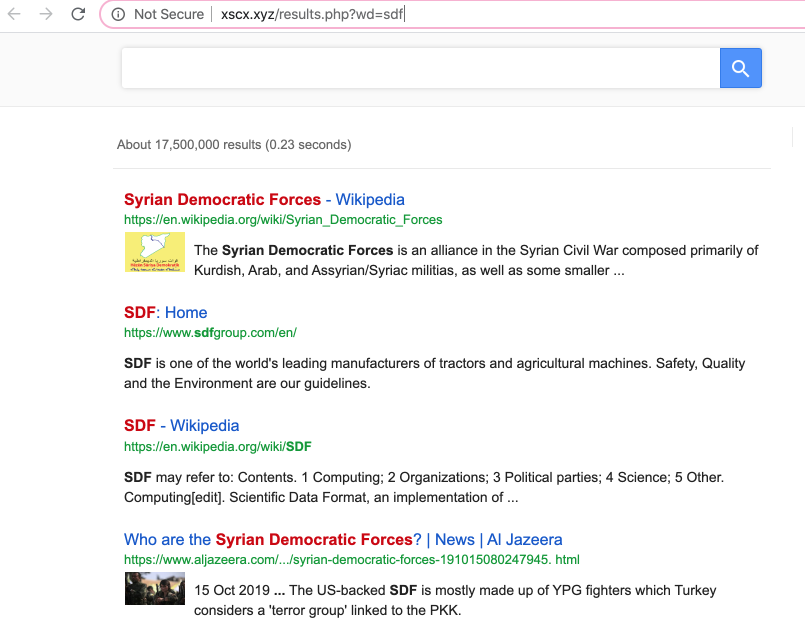Viewport: 805px width, 633px height.
Task: Open Syrian Democratic Forces - Wikipedia result
Action: (x=264, y=200)
